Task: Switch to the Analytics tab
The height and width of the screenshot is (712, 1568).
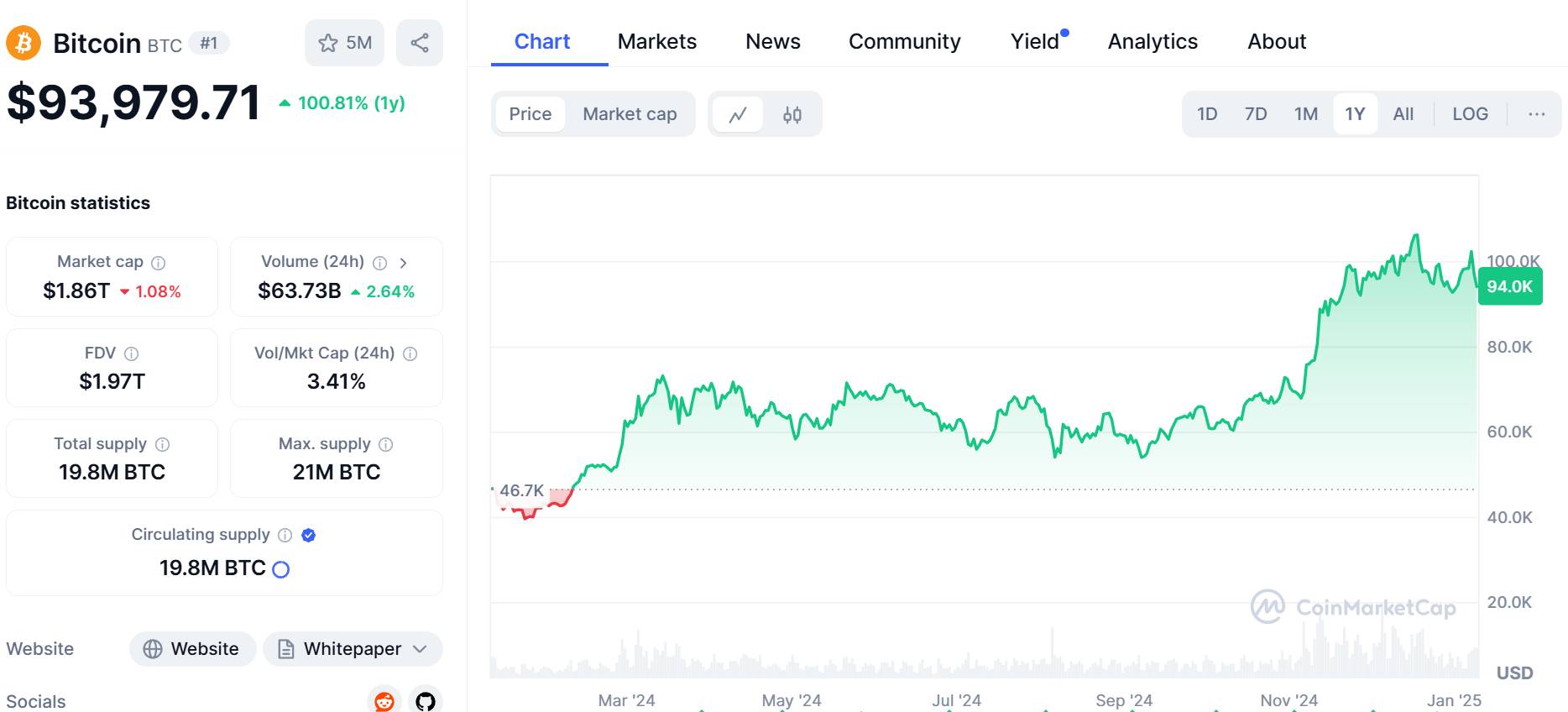Action: coord(1152,41)
